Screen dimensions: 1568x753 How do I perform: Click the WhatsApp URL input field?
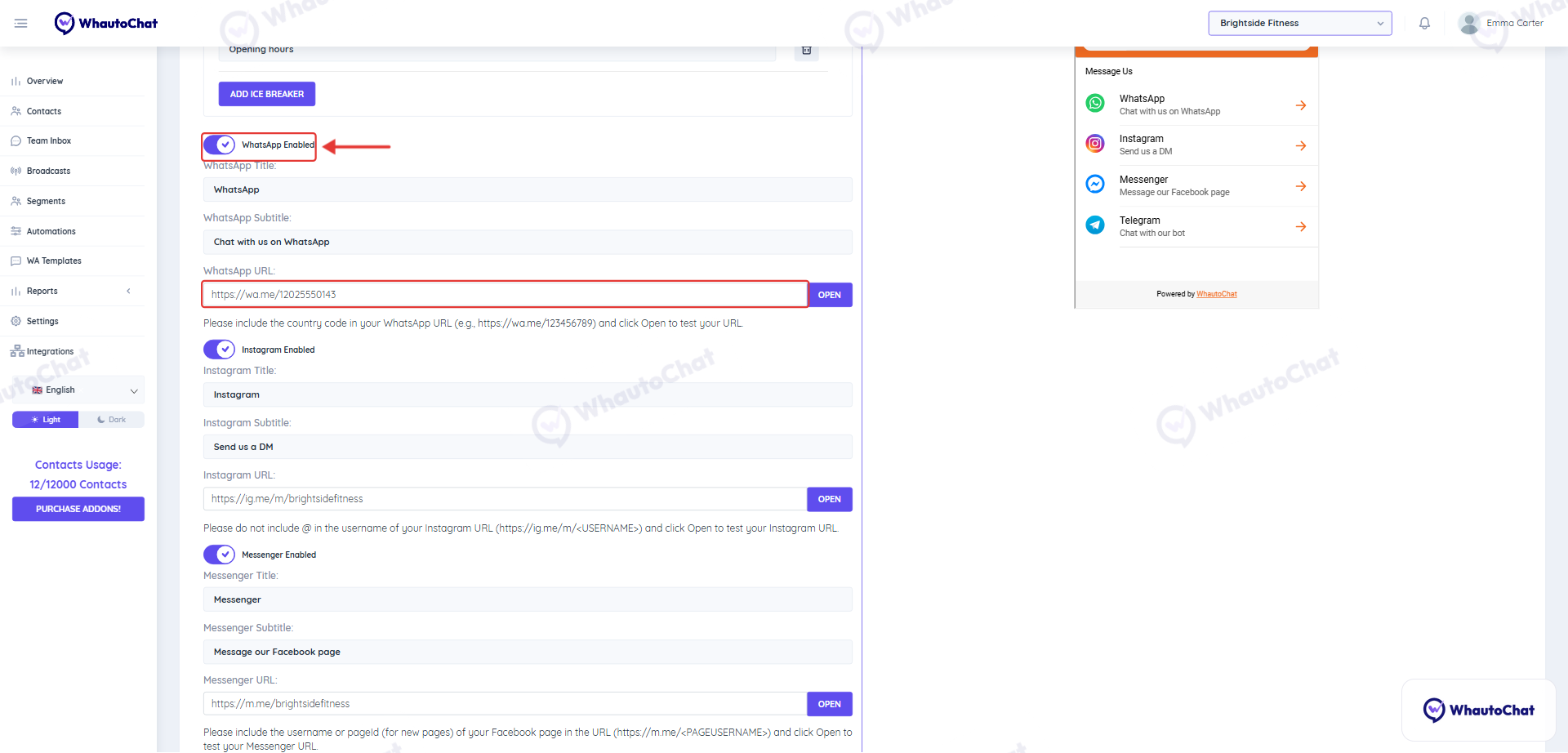pyautogui.click(x=505, y=295)
